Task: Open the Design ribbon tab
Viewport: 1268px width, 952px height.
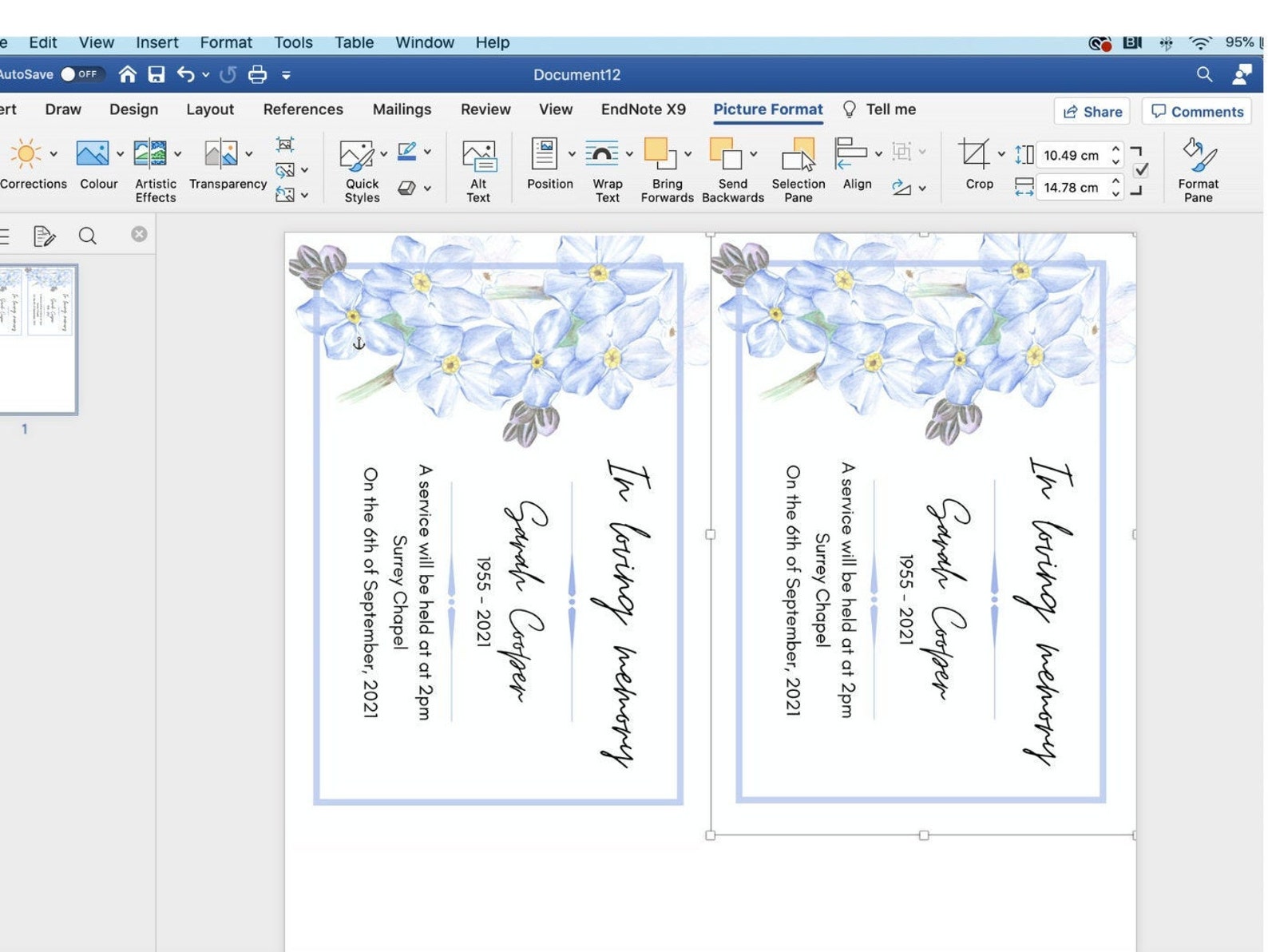Action: [133, 109]
